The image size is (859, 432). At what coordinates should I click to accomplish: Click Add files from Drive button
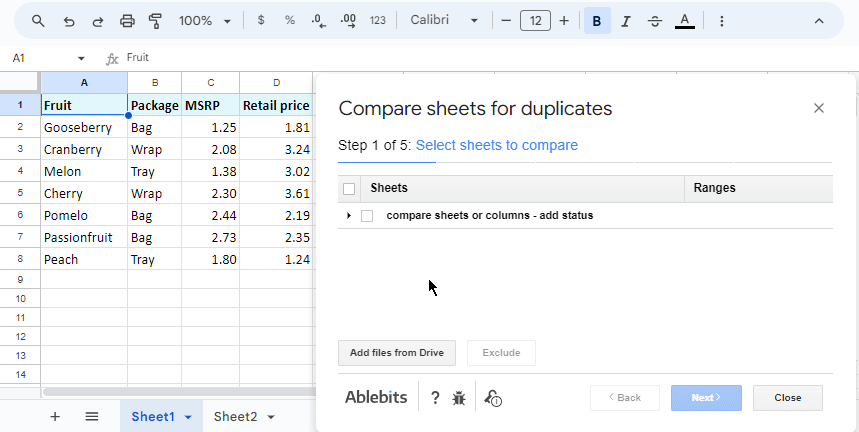click(x=397, y=353)
